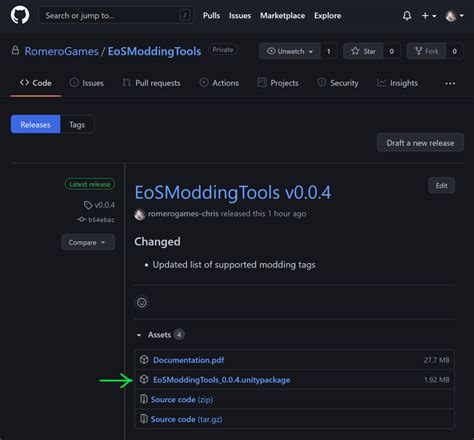The image size is (474, 440).
Task: Click the Edit release button
Action: pyautogui.click(x=441, y=185)
